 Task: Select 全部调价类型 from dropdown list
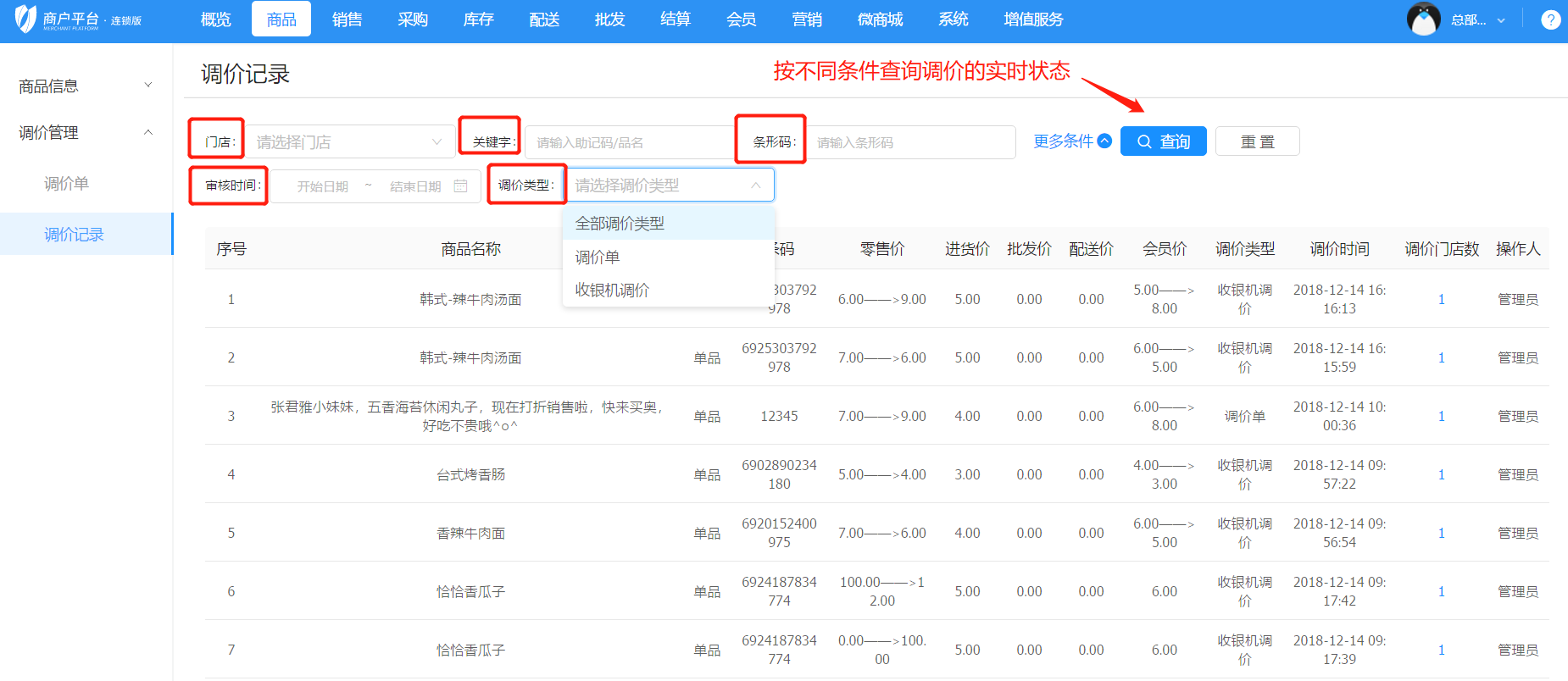620,224
